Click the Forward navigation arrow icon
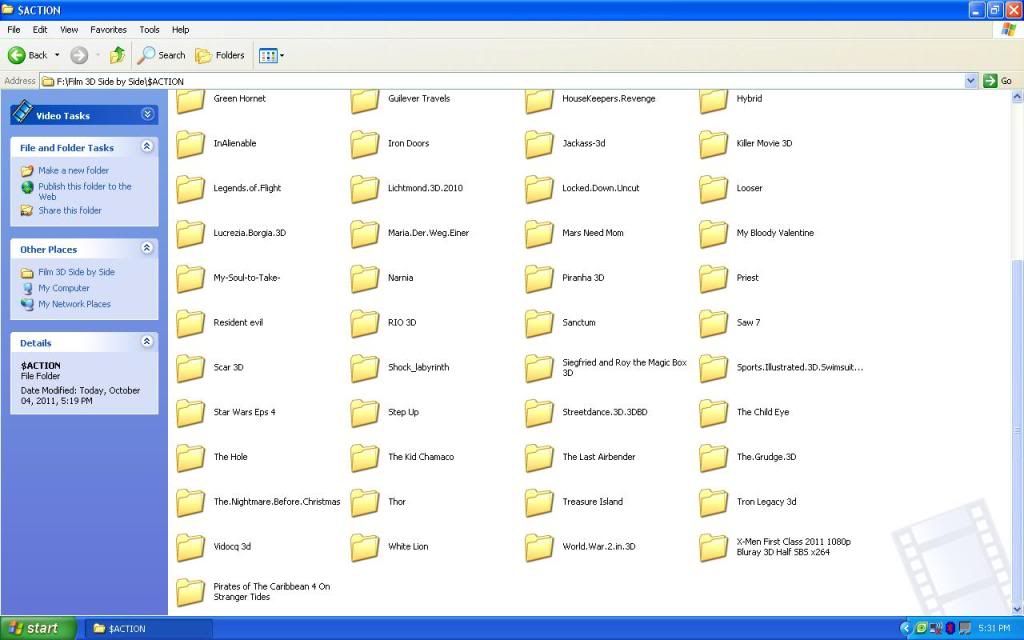This screenshot has height=640, width=1024. (79, 56)
